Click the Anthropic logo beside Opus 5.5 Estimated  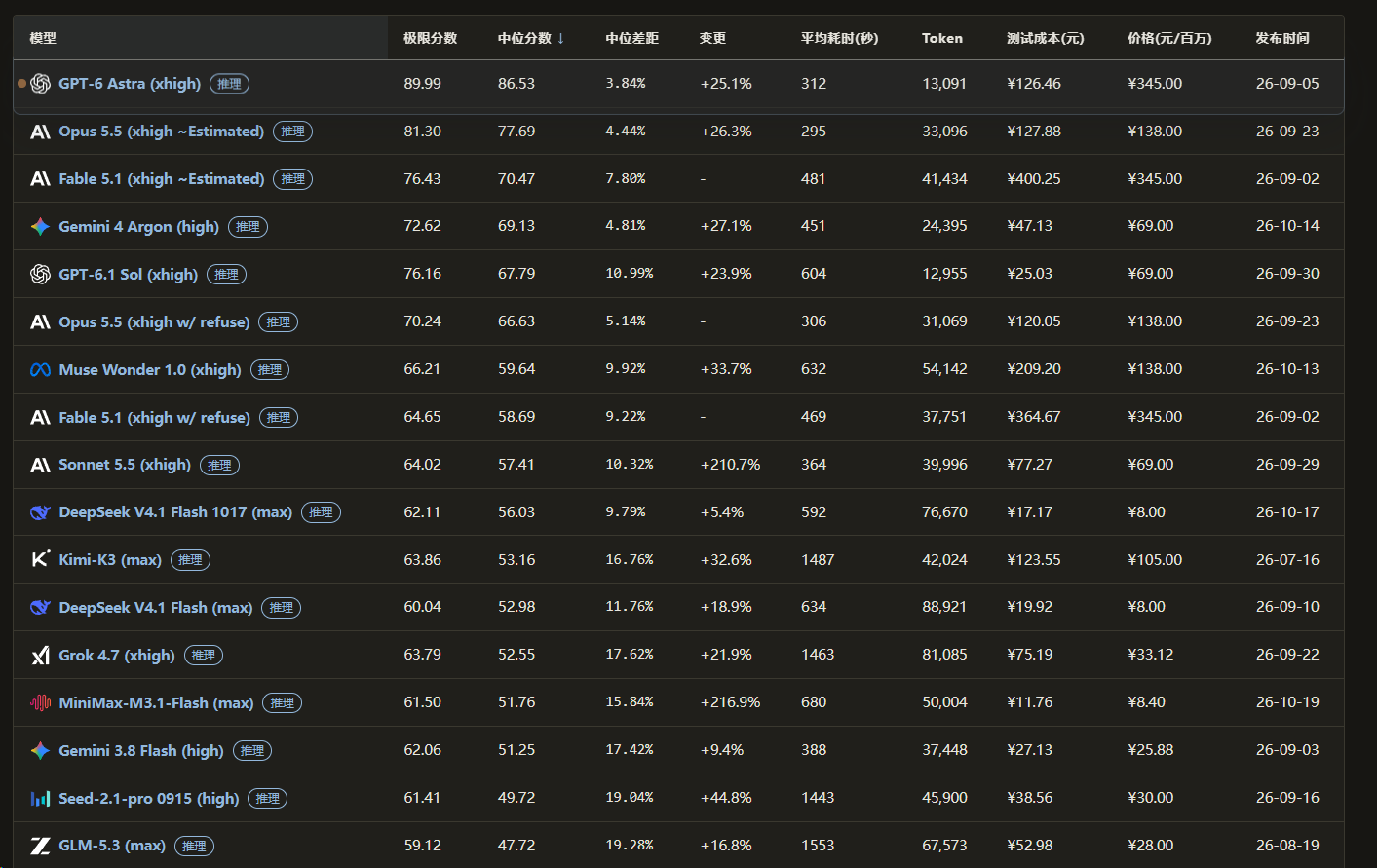(40, 132)
